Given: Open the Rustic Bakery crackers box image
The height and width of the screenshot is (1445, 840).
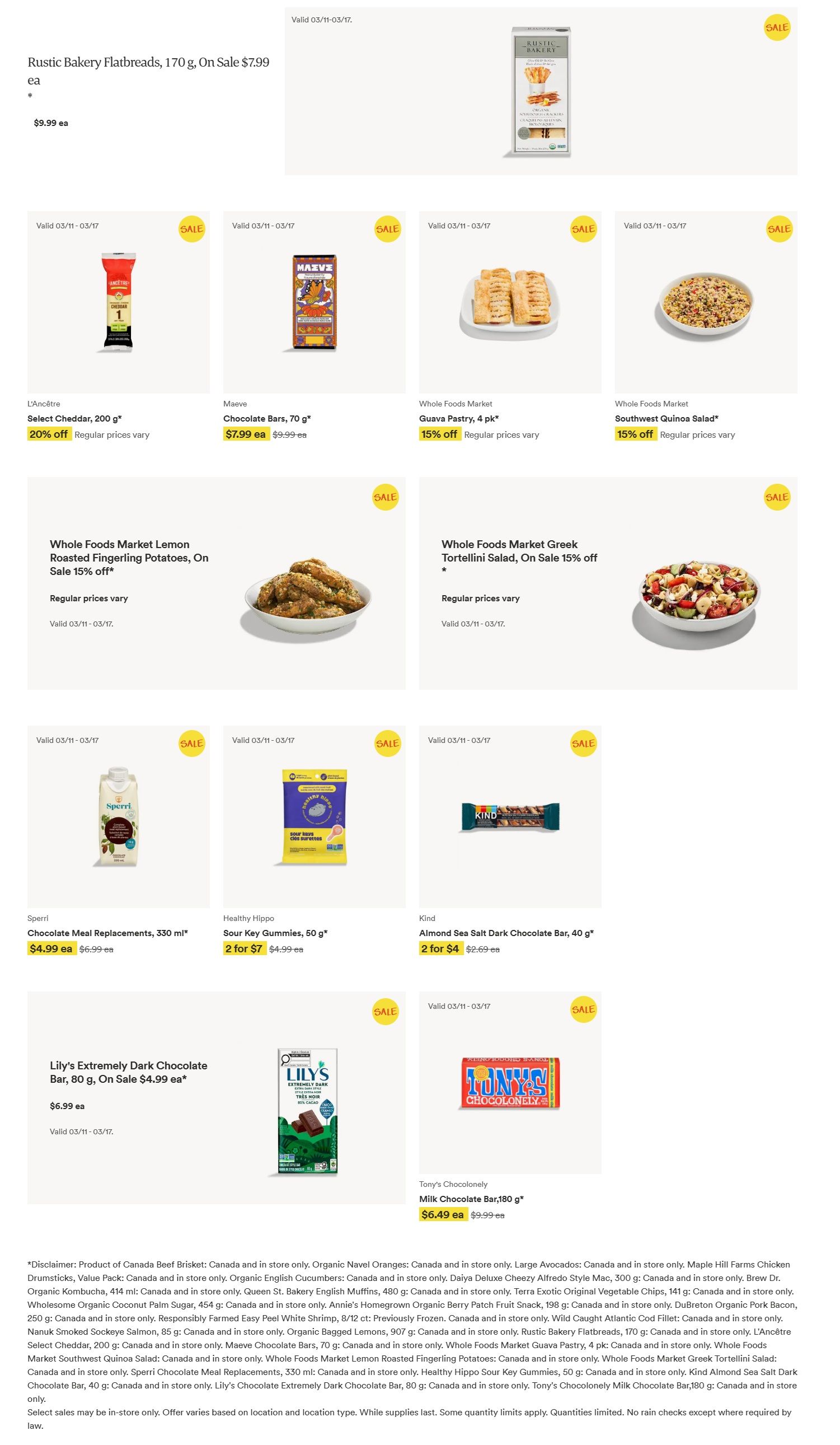Looking at the screenshot, I should point(541,92).
